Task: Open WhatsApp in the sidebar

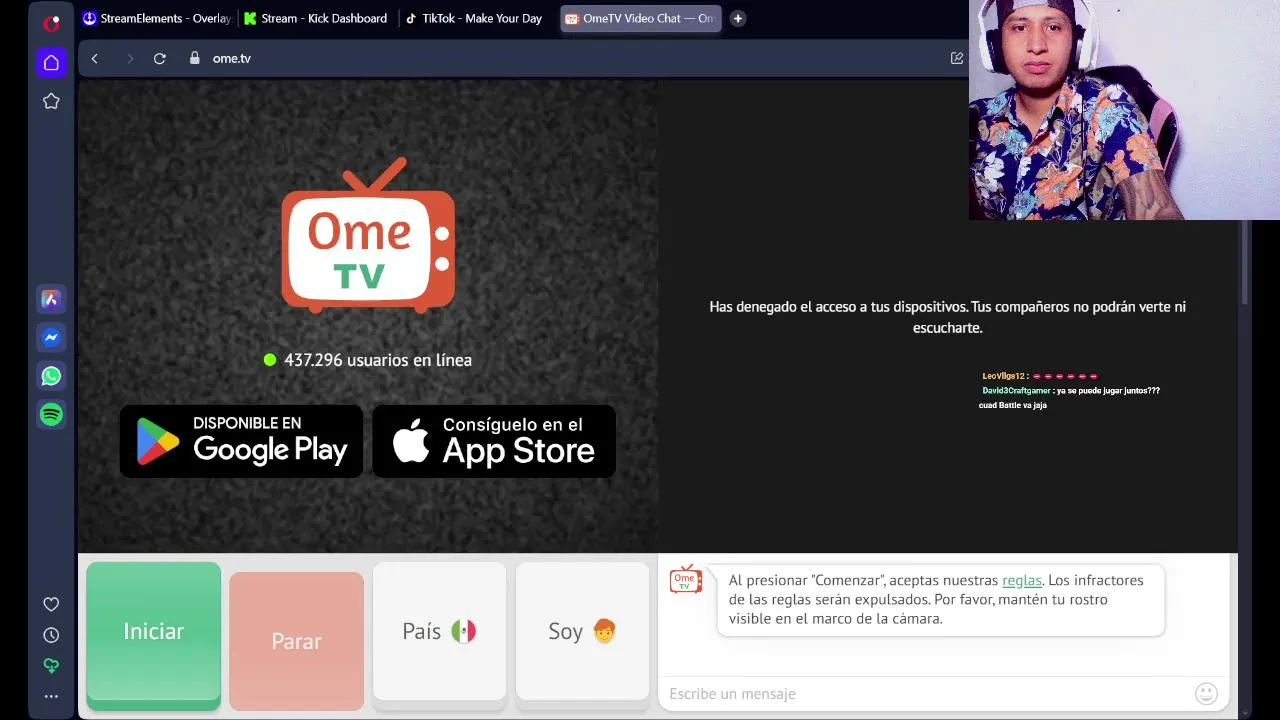Action: pos(51,376)
